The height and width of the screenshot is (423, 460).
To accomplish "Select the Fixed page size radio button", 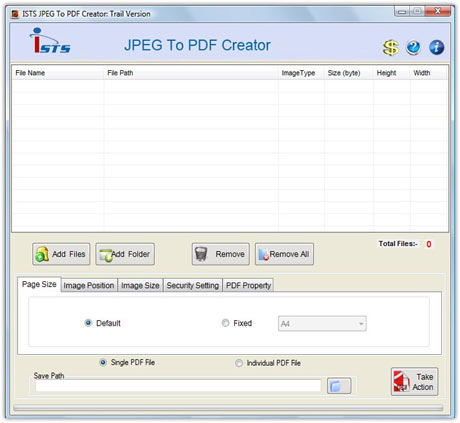I will click(225, 323).
